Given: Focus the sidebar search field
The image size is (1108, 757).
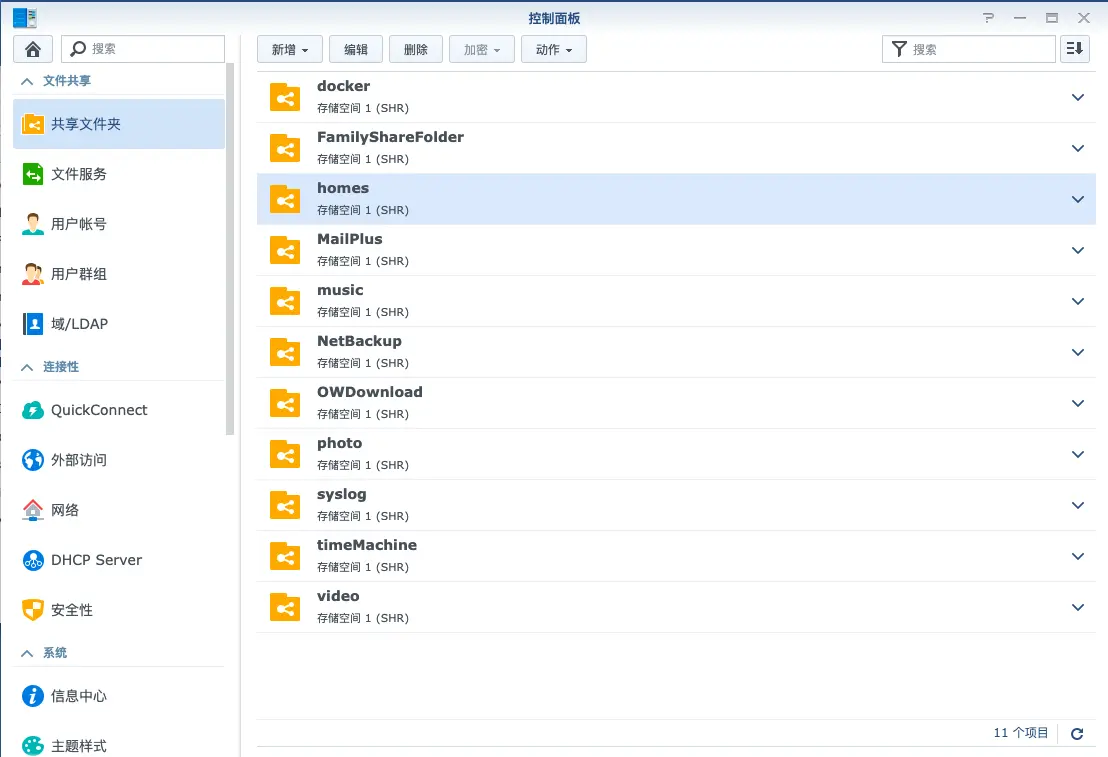Looking at the screenshot, I should click(x=143, y=49).
